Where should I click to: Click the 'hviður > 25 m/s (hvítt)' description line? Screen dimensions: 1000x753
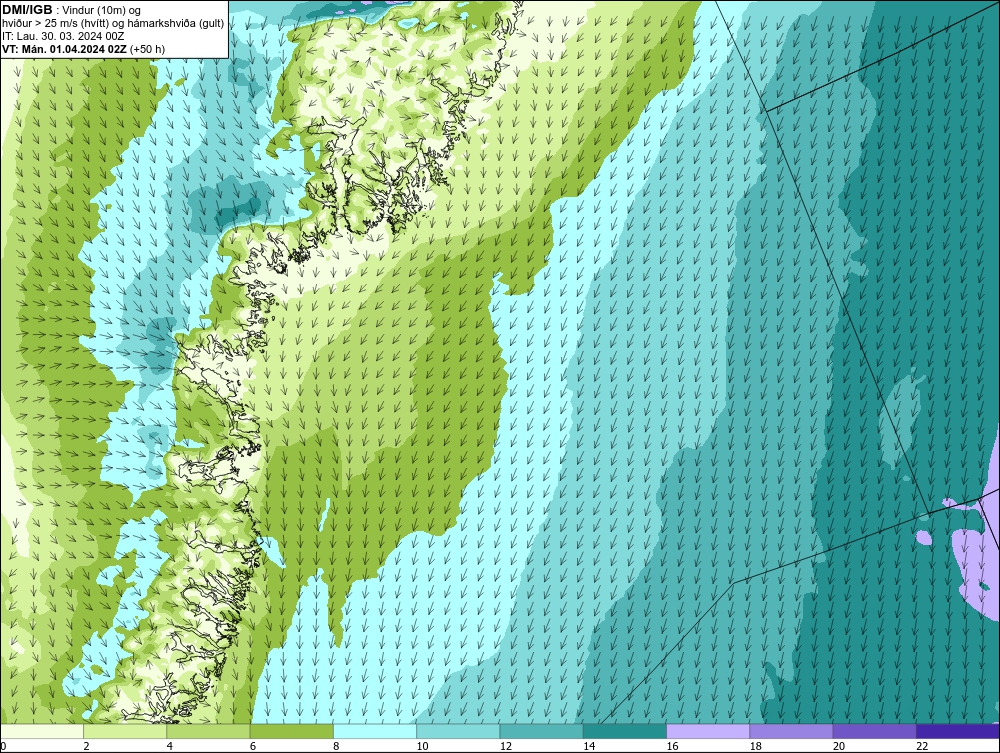point(113,24)
